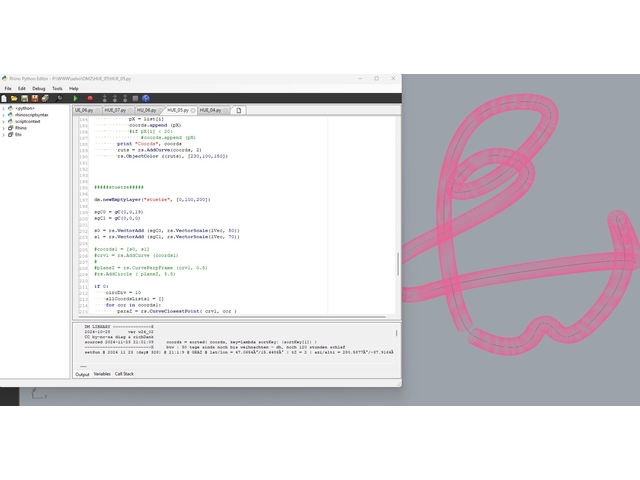Click the output panel vertical scrollbar

pos(396,333)
